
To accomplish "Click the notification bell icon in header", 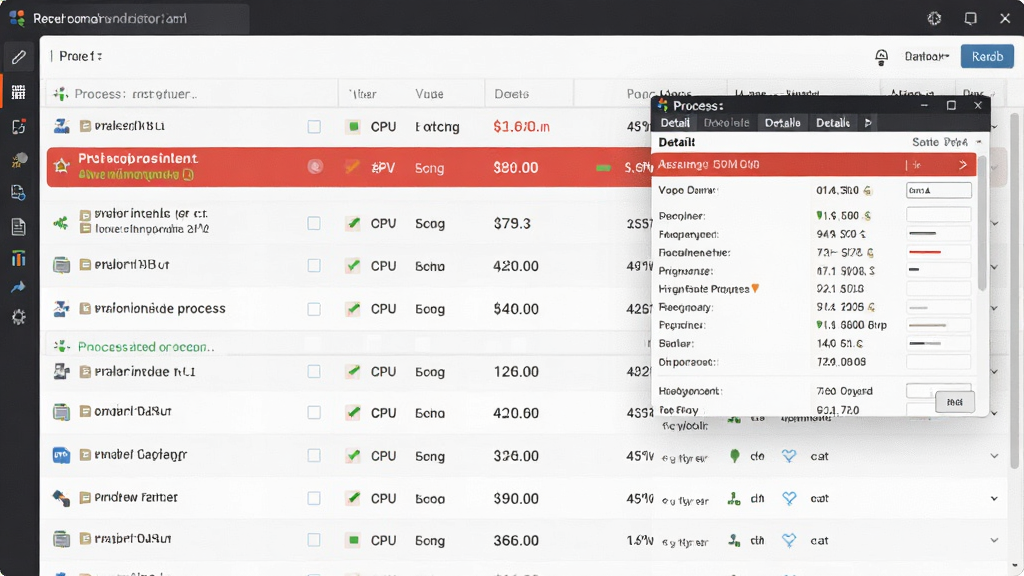I will pyautogui.click(x=881, y=57).
